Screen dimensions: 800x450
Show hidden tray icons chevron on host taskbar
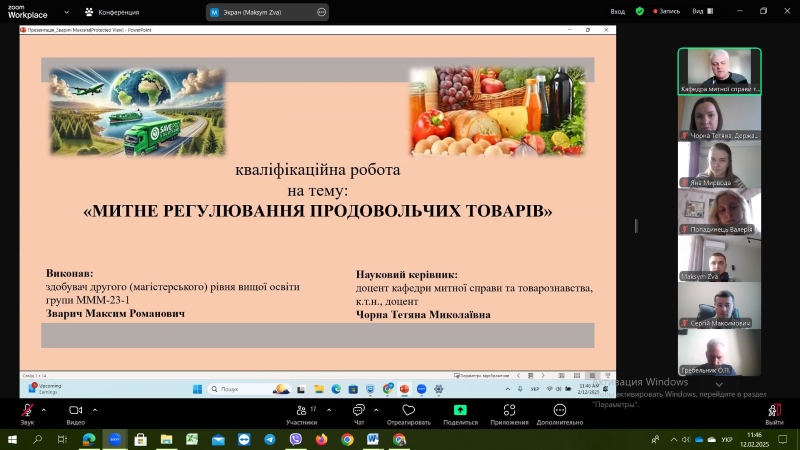674,439
